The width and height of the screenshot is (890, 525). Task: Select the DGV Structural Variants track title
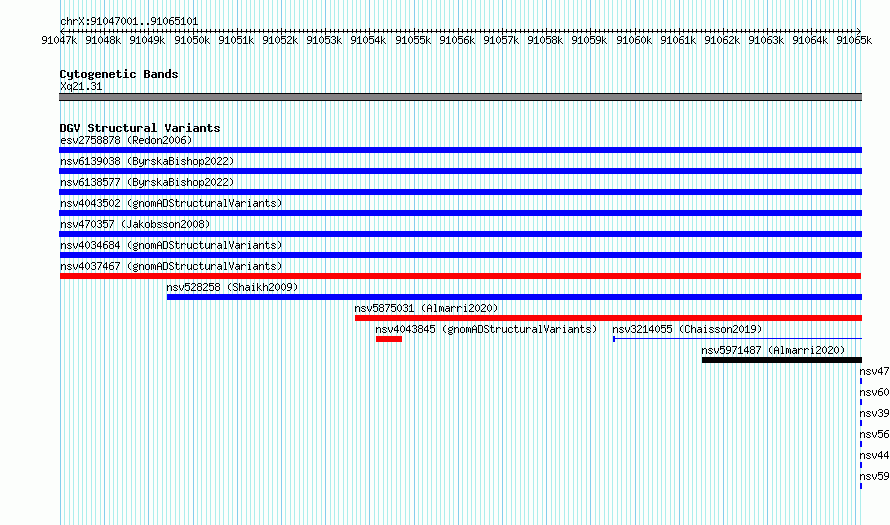[x=140, y=128]
